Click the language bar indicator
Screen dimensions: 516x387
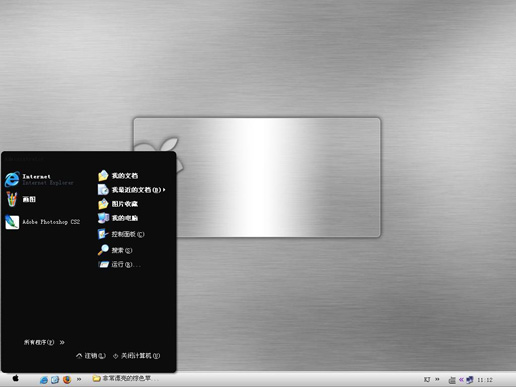click(x=427, y=379)
